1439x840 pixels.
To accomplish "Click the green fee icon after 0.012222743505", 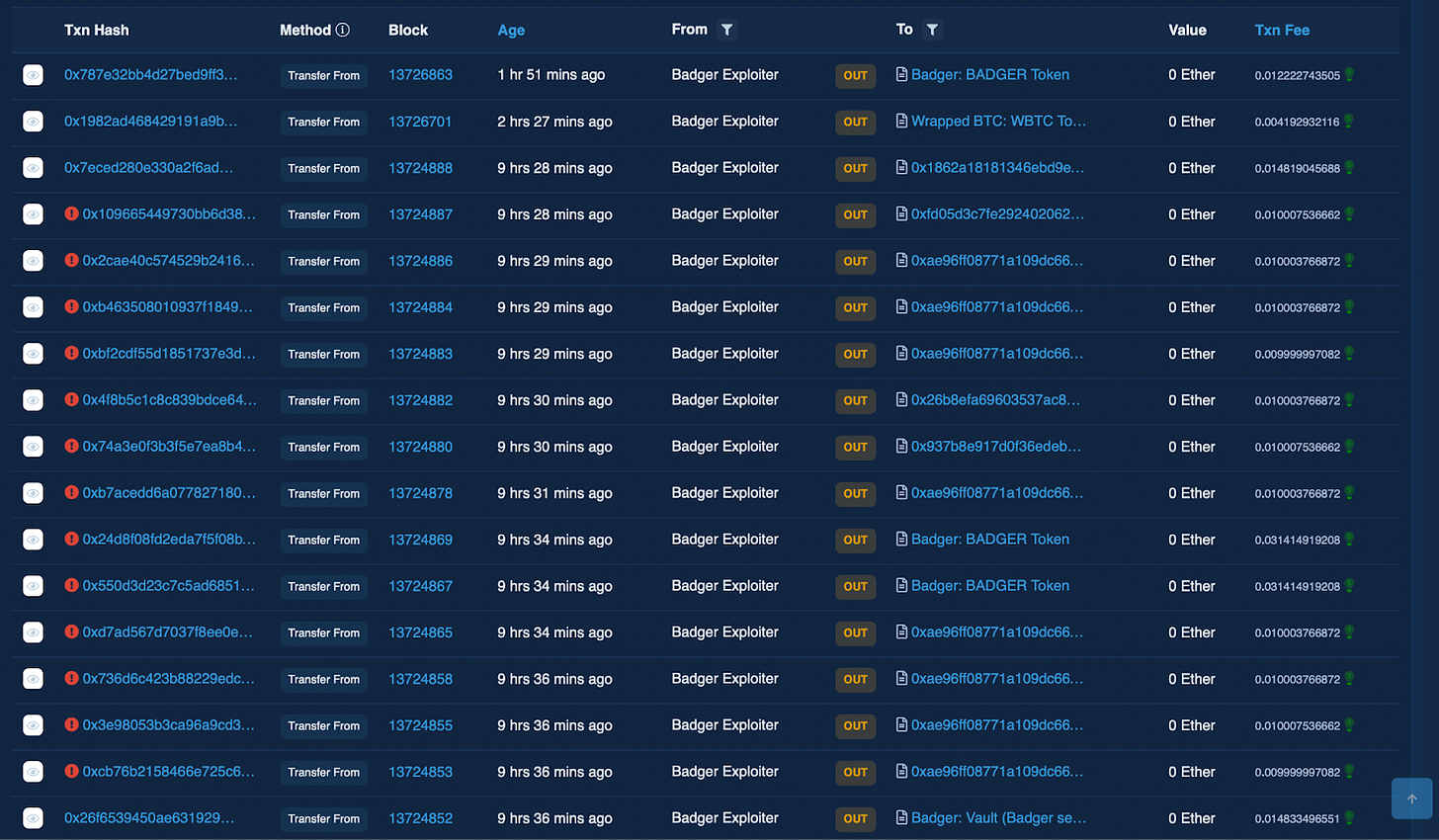I will click(1349, 75).
